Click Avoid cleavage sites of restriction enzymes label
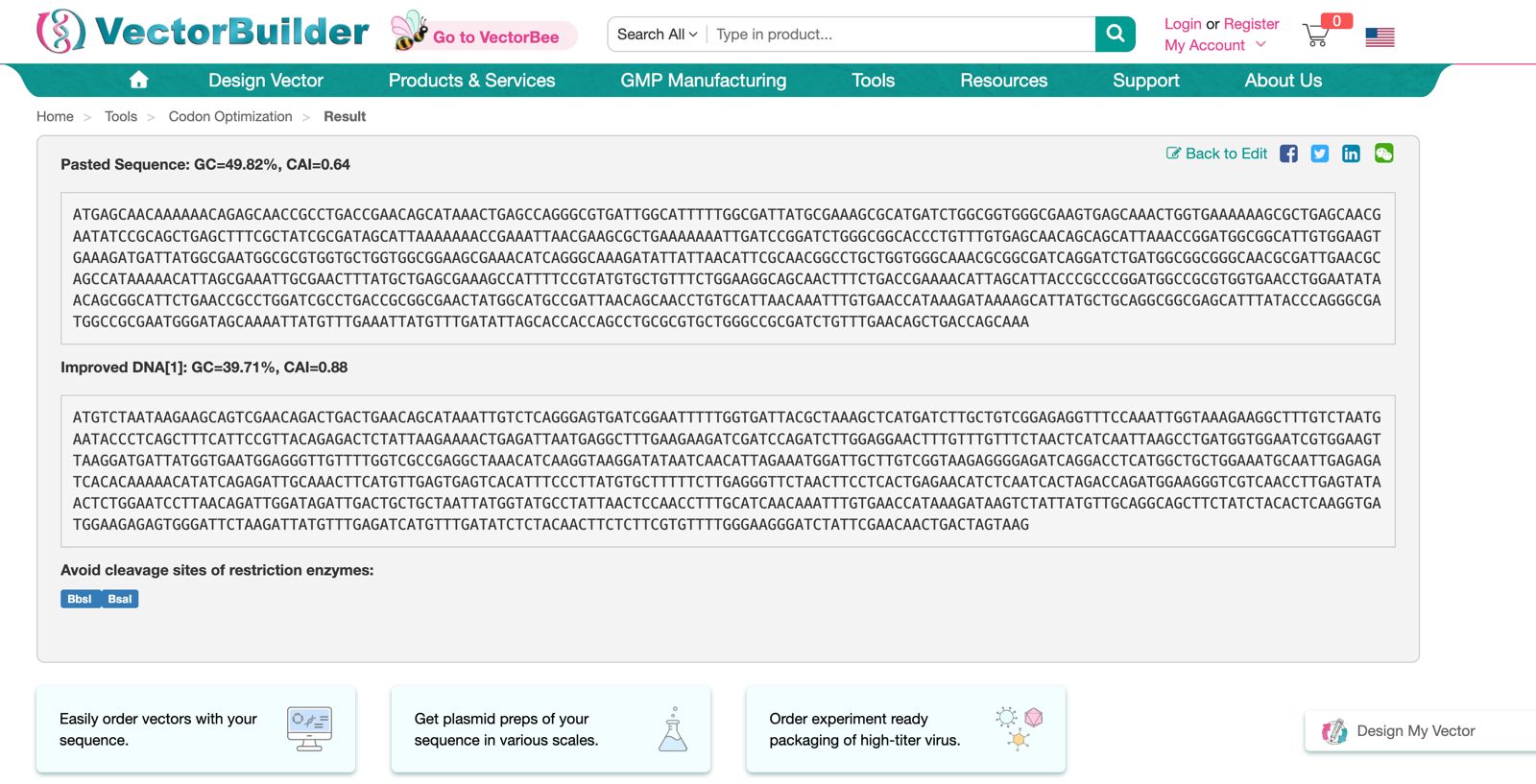The height and width of the screenshot is (784, 1536). pyautogui.click(x=217, y=570)
